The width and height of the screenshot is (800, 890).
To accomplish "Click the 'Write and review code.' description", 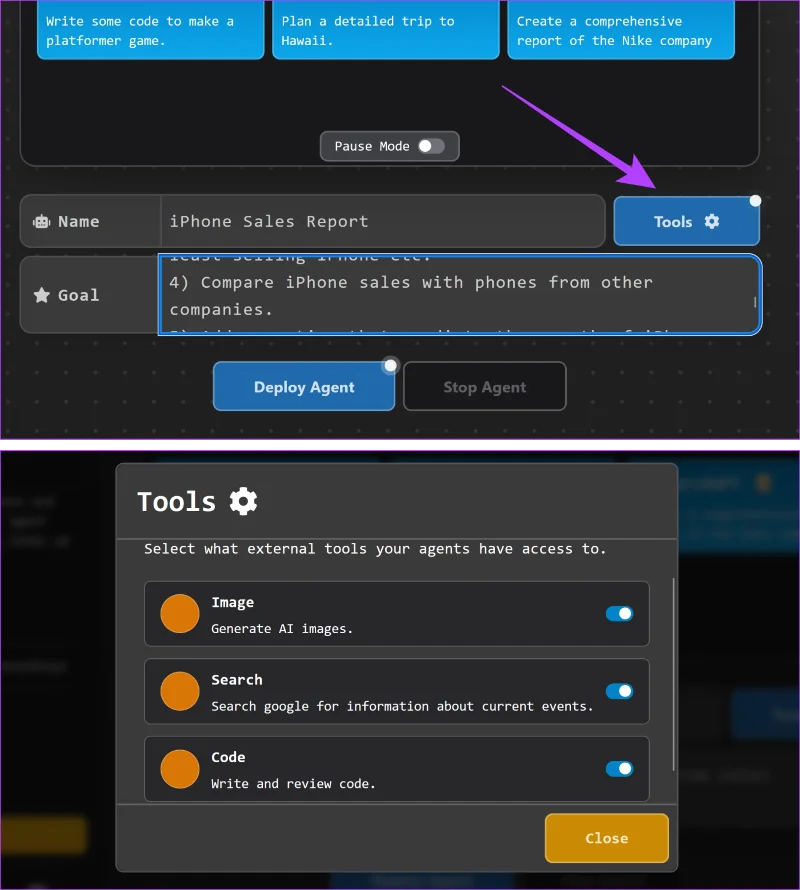I will pyautogui.click(x=293, y=783).
